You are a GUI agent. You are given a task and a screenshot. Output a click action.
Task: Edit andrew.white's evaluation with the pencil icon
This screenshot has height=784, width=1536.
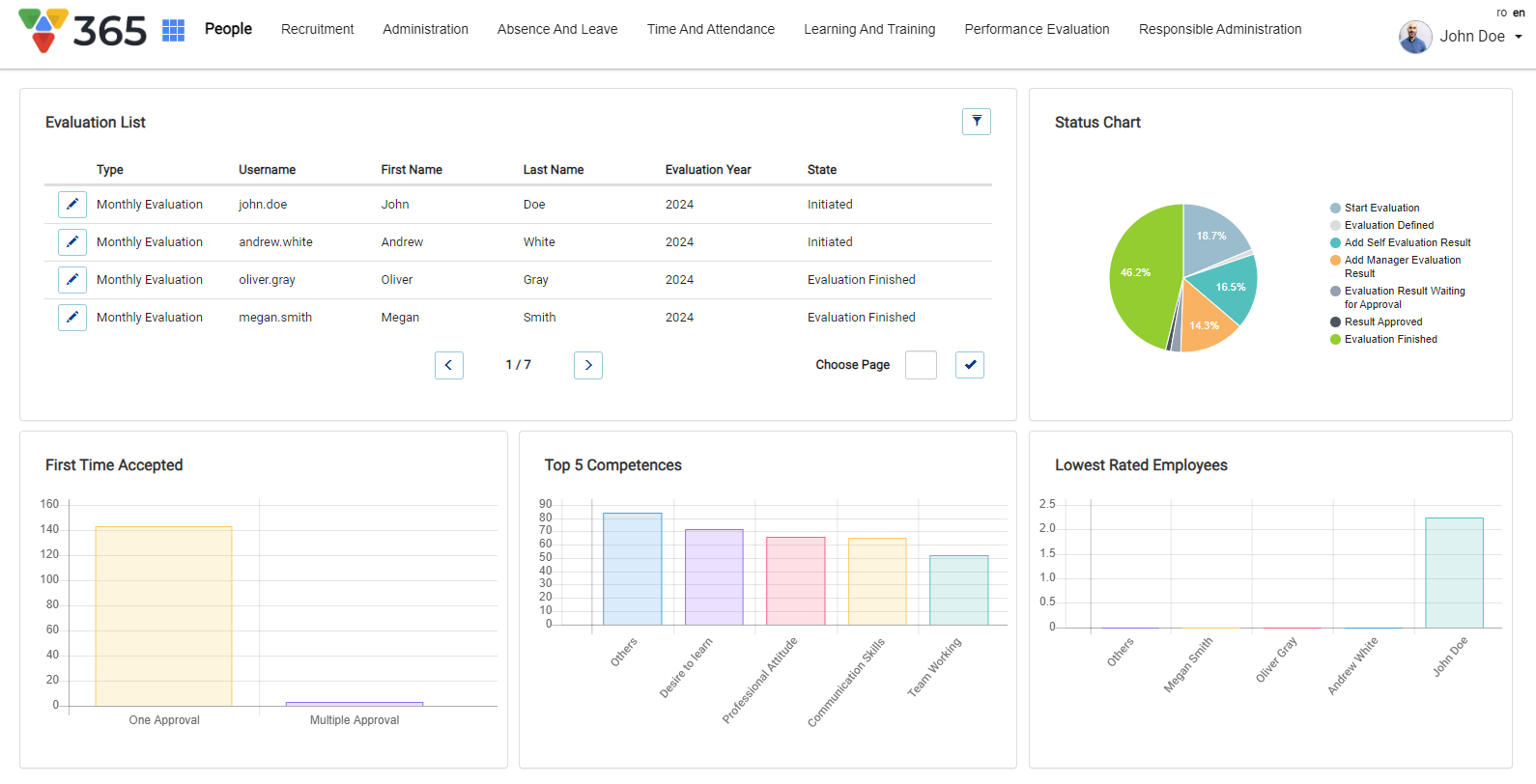(x=72, y=242)
